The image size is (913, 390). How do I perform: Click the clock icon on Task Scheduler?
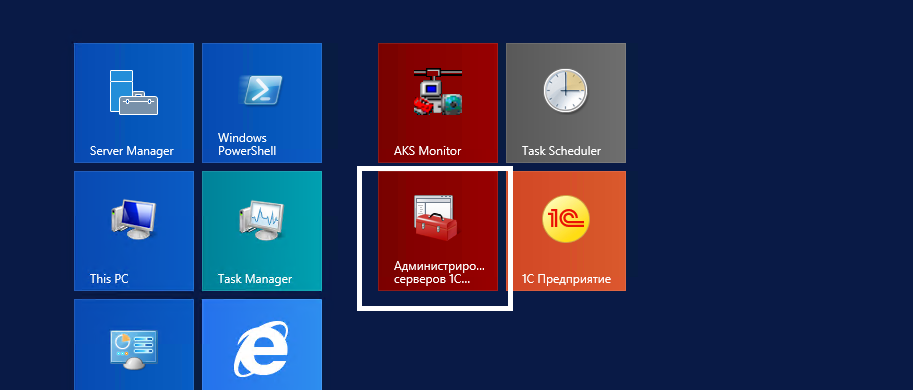click(565, 91)
